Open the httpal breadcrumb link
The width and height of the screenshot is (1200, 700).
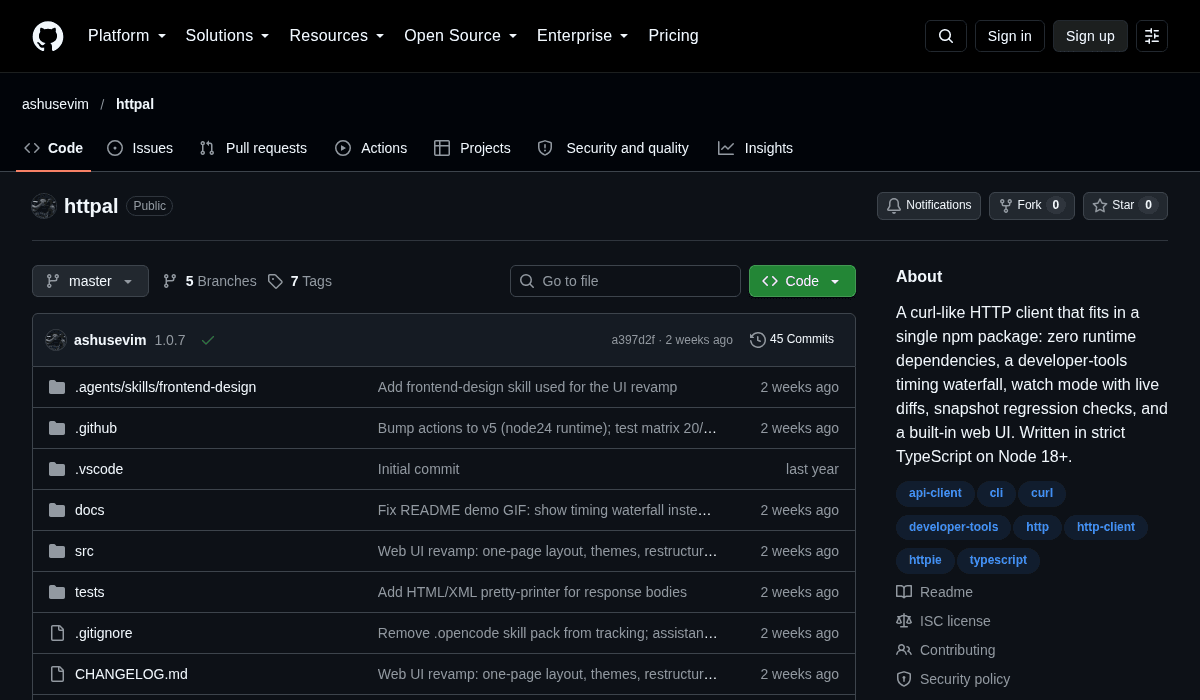[x=135, y=104]
